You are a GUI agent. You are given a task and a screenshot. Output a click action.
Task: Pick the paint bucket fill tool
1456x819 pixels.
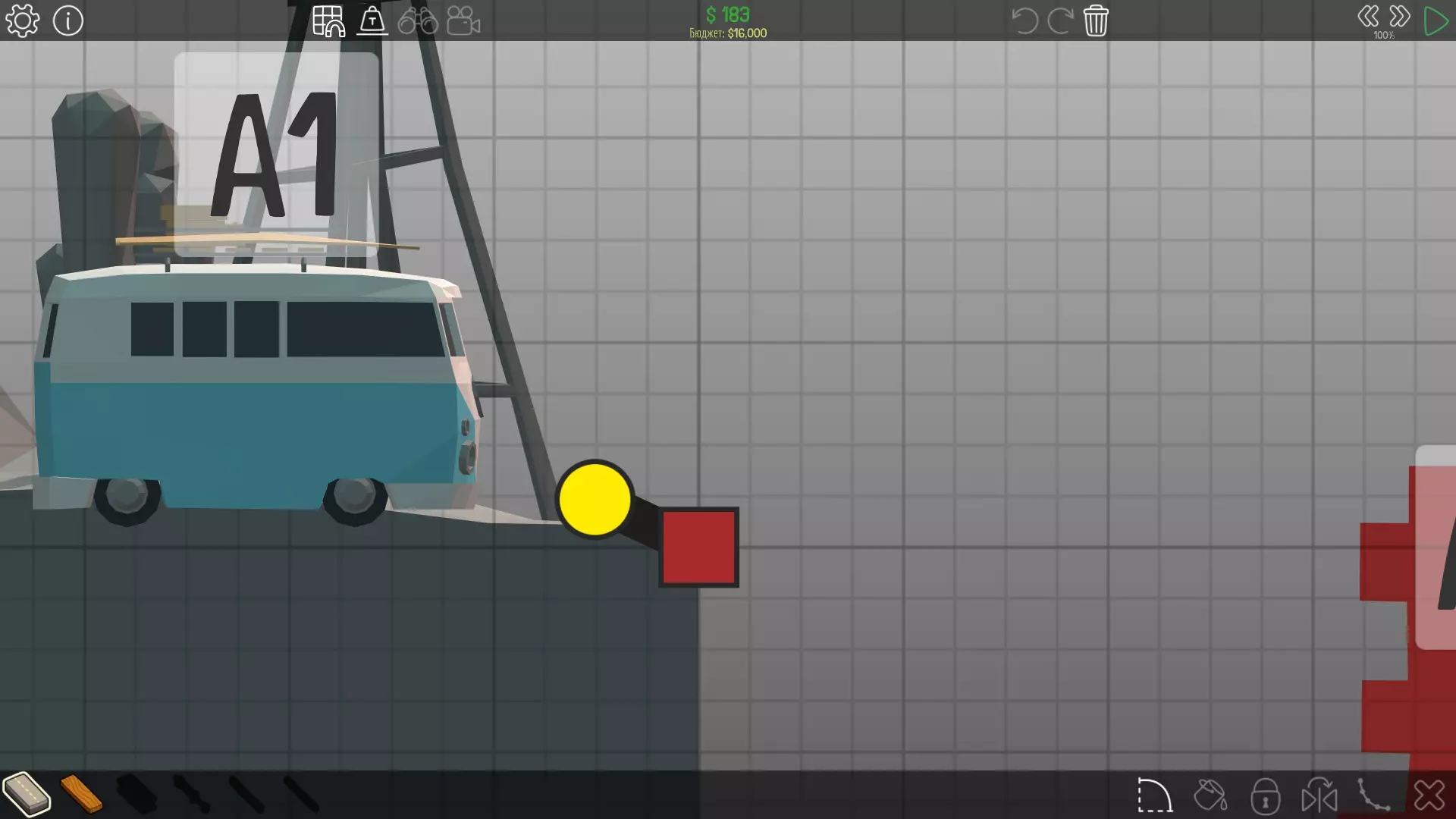coord(1210,796)
